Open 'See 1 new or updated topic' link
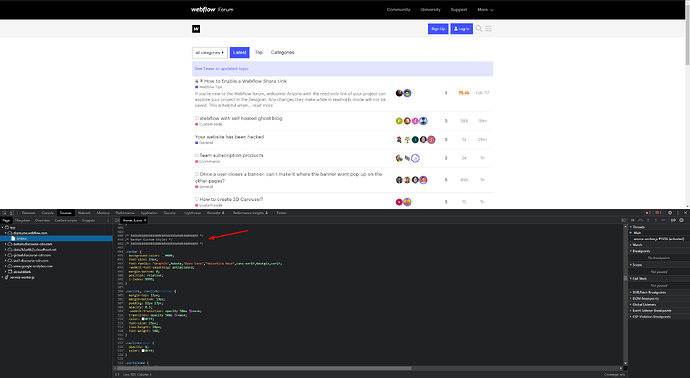This screenshot has height=378, width=690. pyautogui.click(x=222, y=69)
